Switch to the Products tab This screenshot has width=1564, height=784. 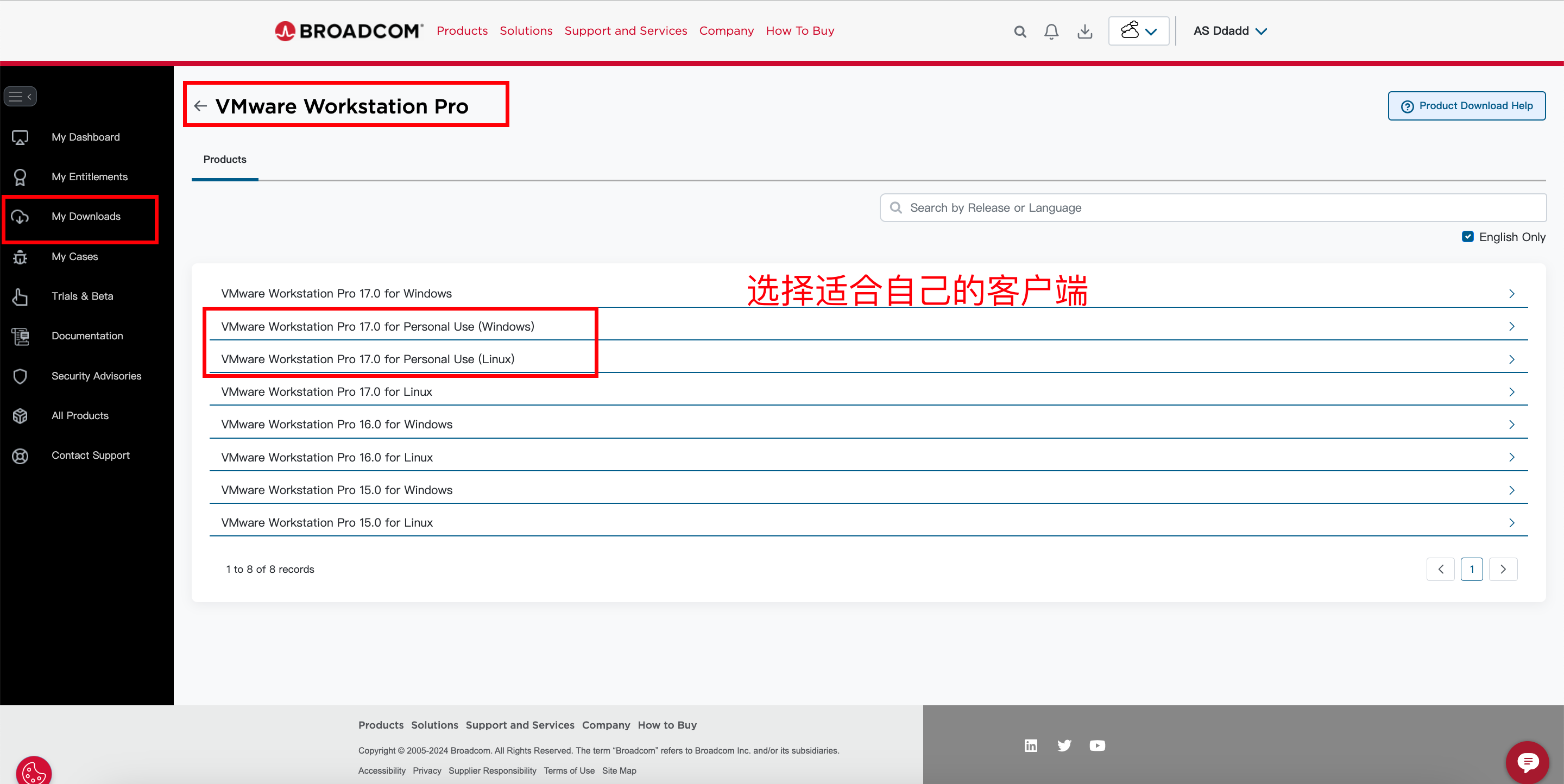[x=225, y=160]
